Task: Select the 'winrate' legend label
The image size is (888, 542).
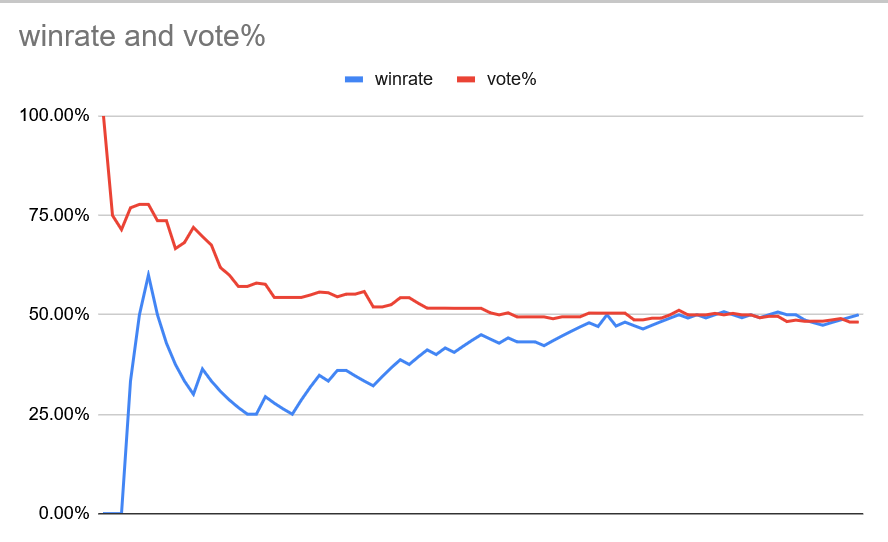Action: click(403, 80)
